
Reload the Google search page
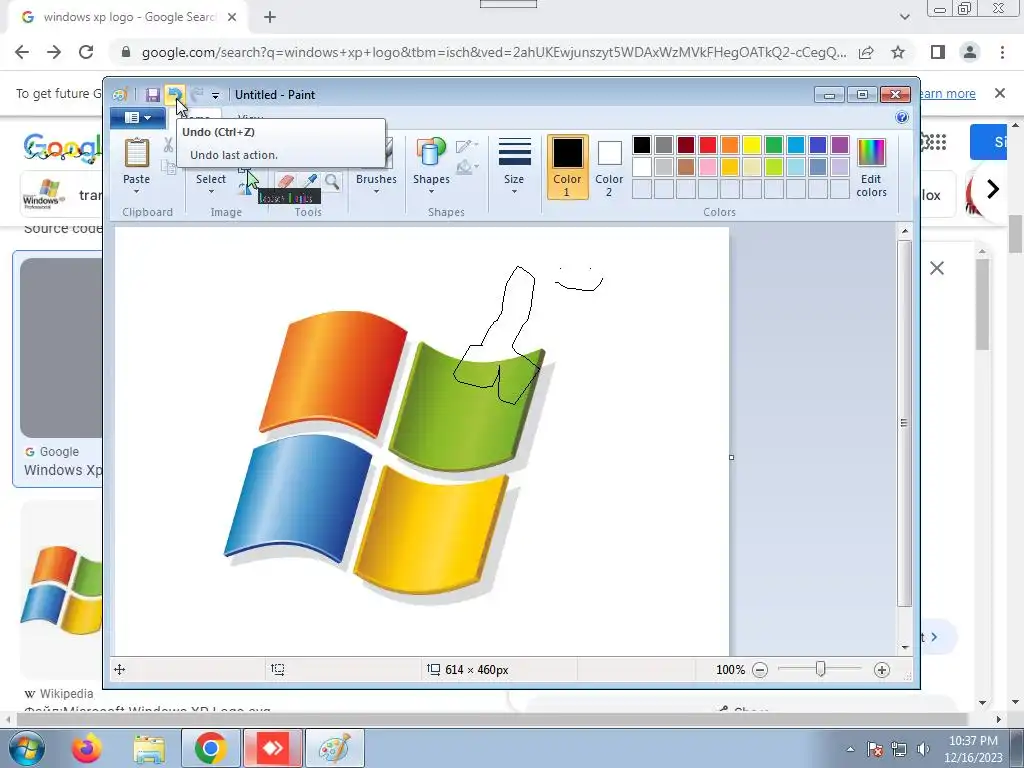86,52
